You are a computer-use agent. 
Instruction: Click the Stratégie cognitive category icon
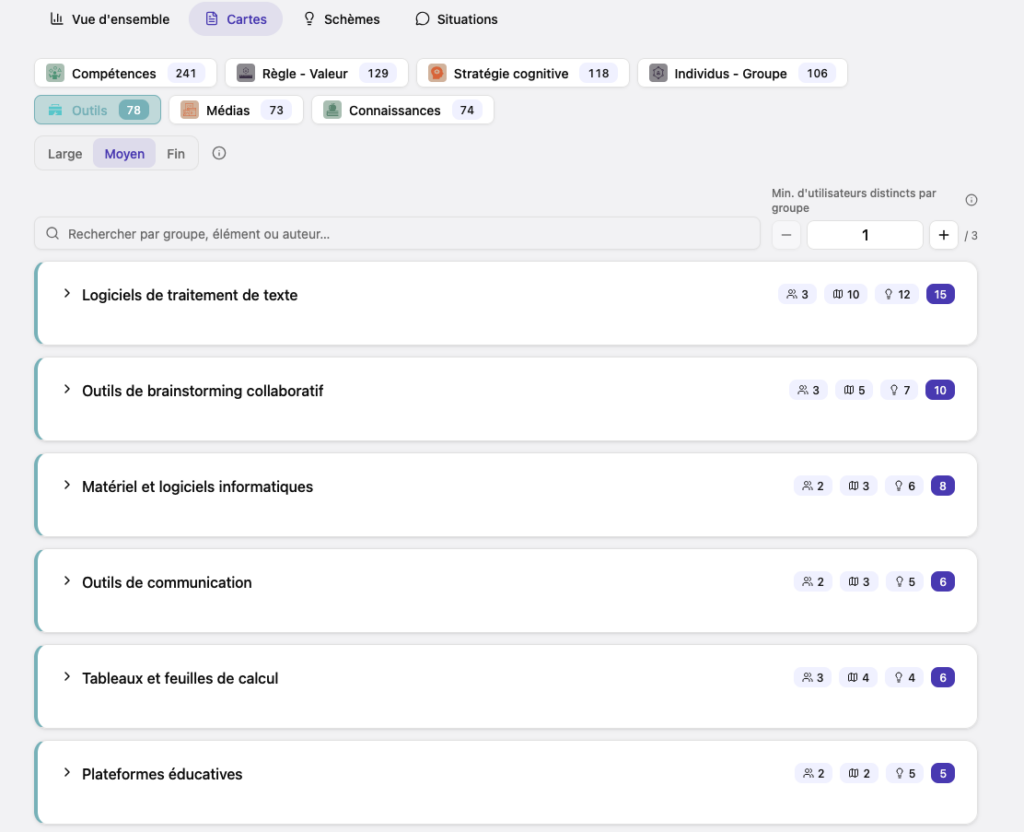click(x=437, y=73)
